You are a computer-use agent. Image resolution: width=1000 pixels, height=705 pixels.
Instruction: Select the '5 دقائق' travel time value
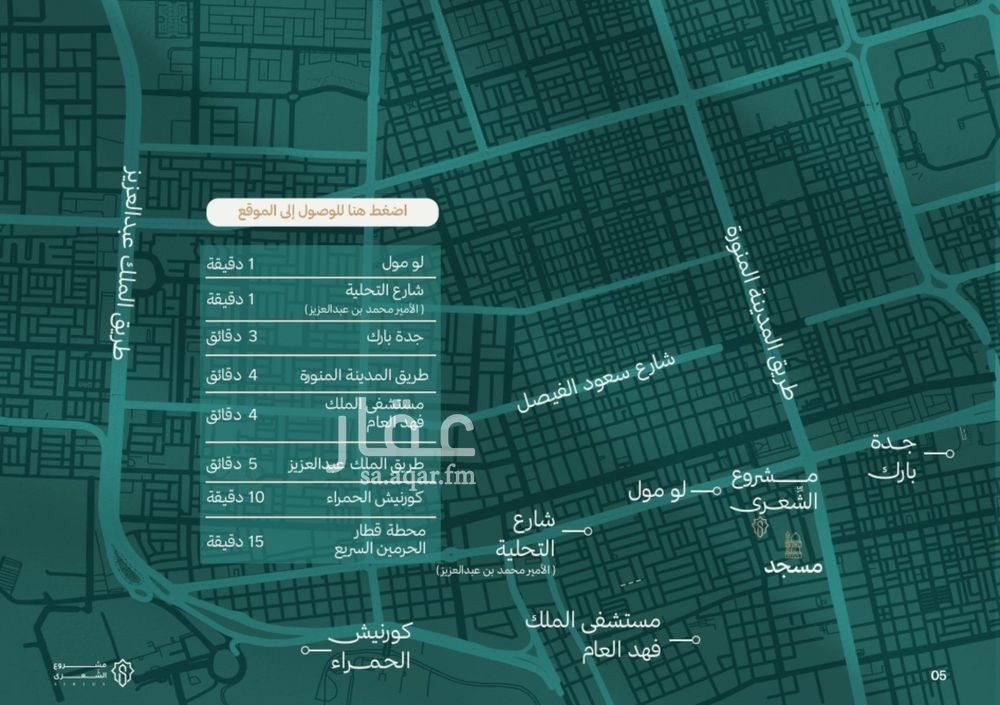(232, 464)
